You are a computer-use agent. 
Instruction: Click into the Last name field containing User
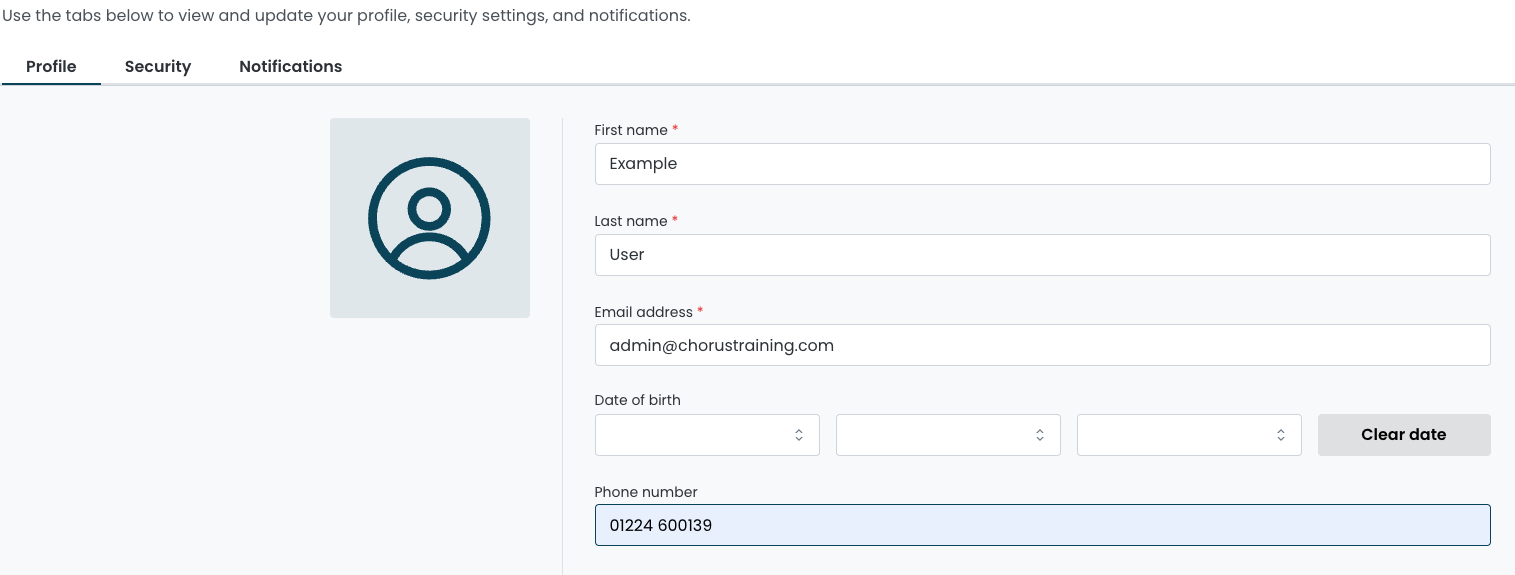coord(1041,255)
